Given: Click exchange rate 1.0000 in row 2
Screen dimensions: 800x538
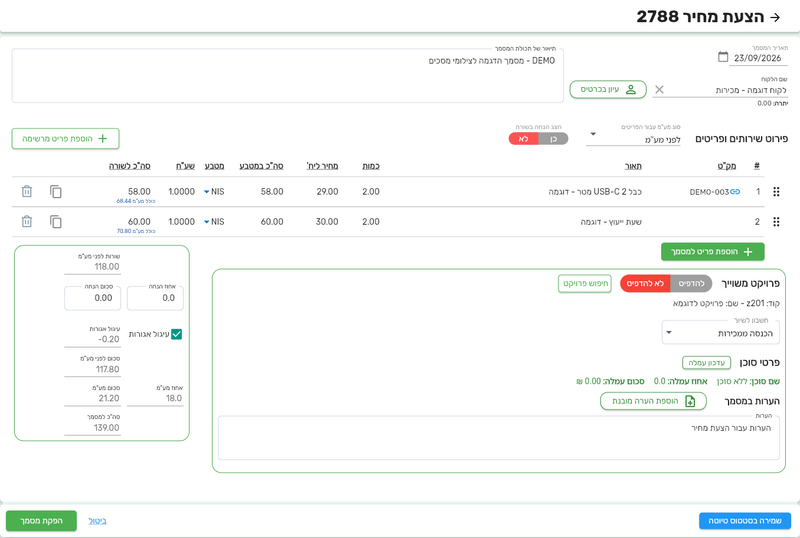Looking at the screenshot, I should click(x=182, y=222).
